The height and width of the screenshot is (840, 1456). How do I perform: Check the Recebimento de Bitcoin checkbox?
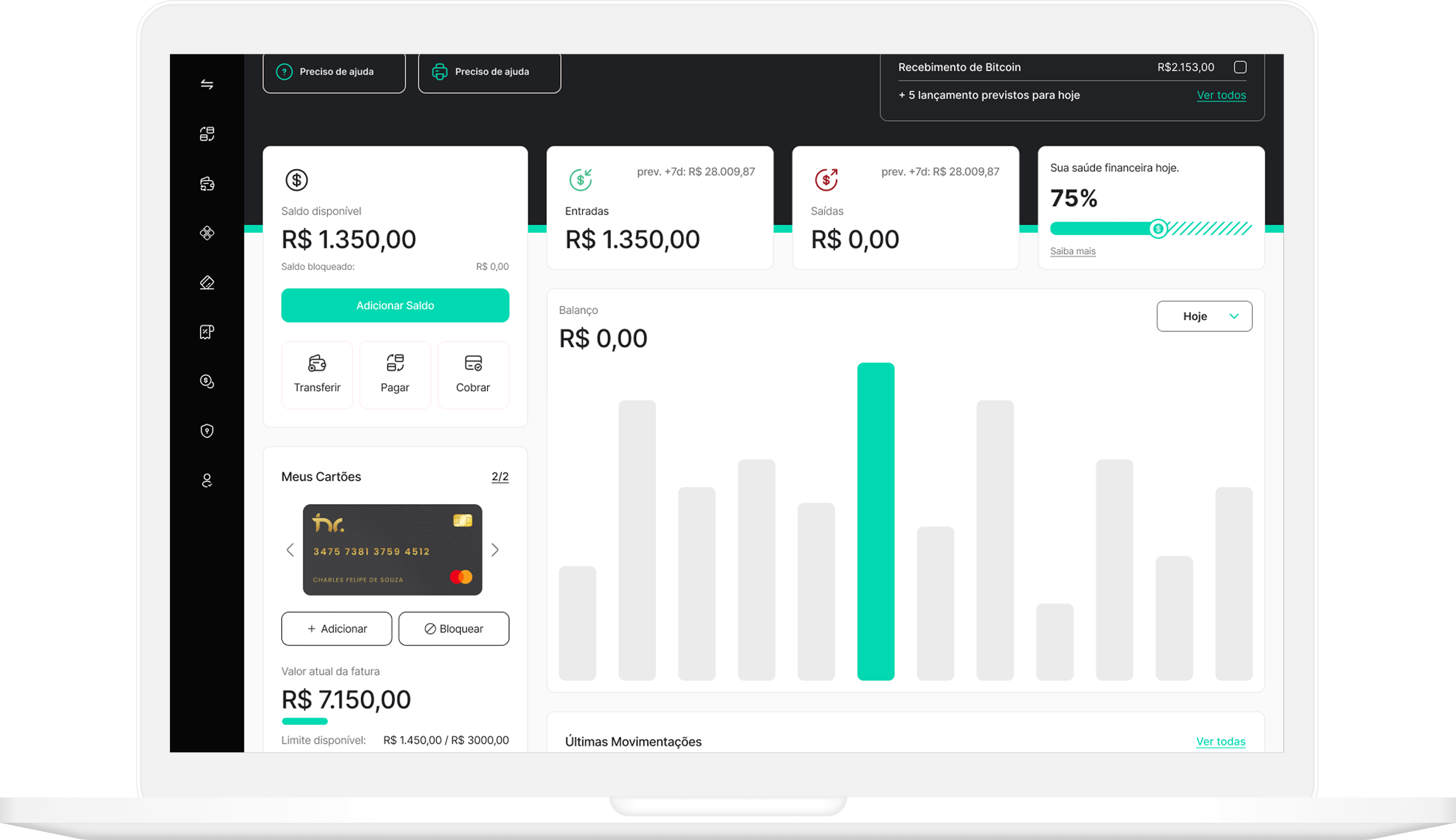click(x=1240, y=67)
